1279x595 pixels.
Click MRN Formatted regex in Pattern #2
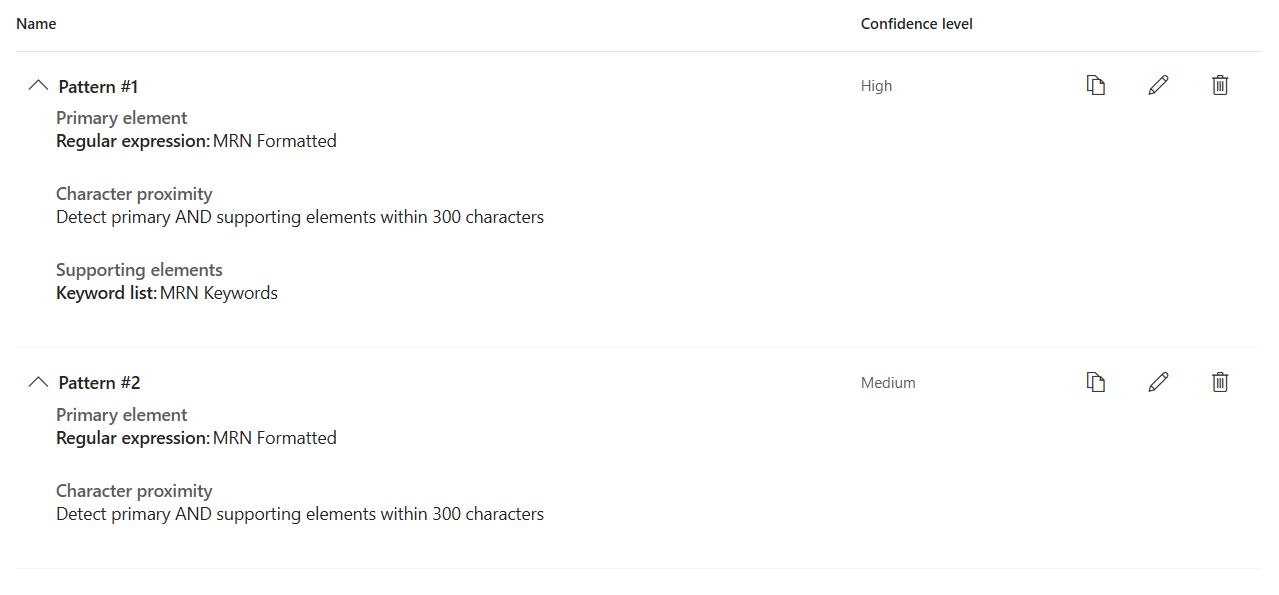(x=275, y=438)
